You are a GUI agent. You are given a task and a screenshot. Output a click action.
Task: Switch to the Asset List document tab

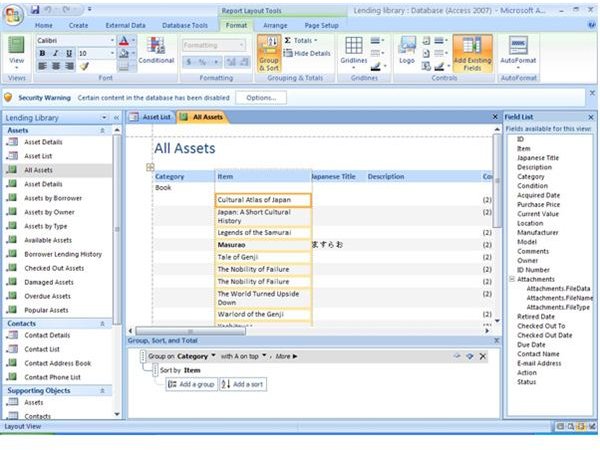pyautogui.click(x=152, y=117)
